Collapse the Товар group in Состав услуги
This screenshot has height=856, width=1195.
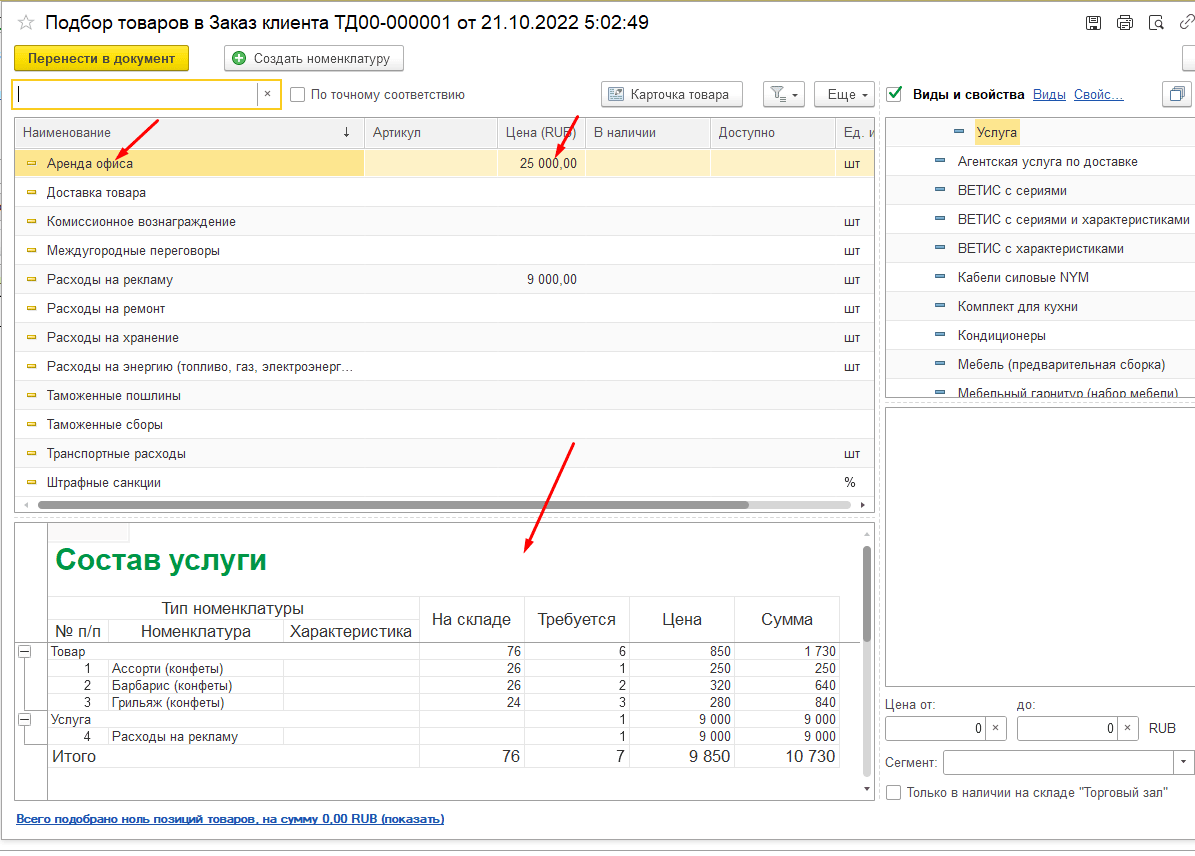point(24,652)
